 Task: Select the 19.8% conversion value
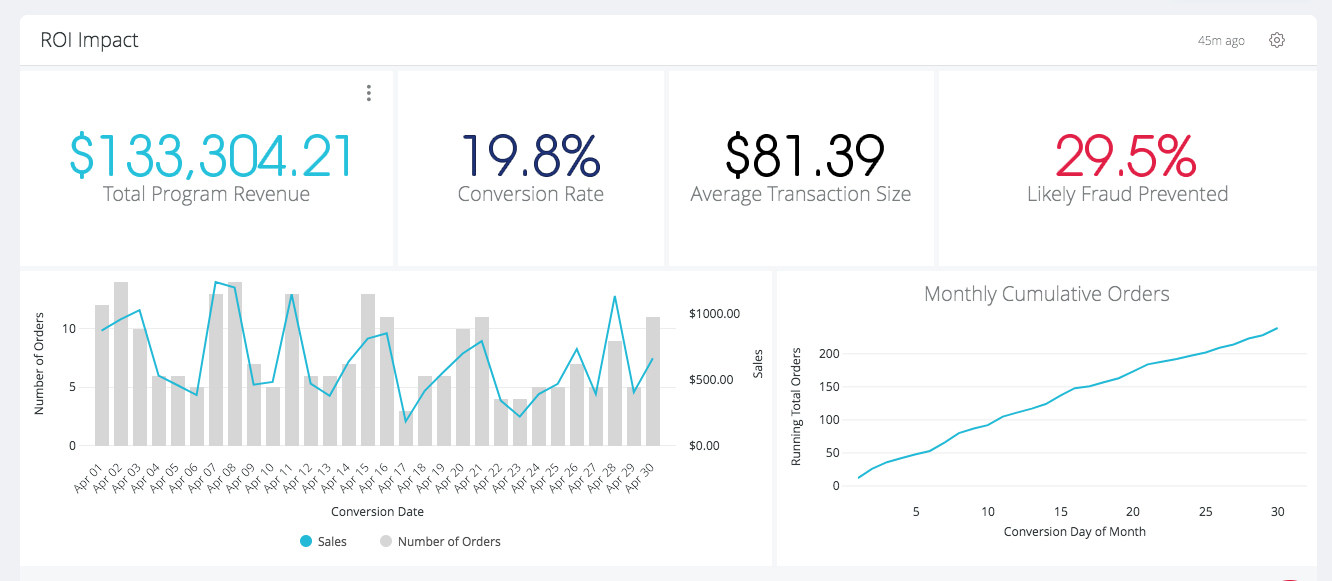pyautogui.click(x=530, y=156)
